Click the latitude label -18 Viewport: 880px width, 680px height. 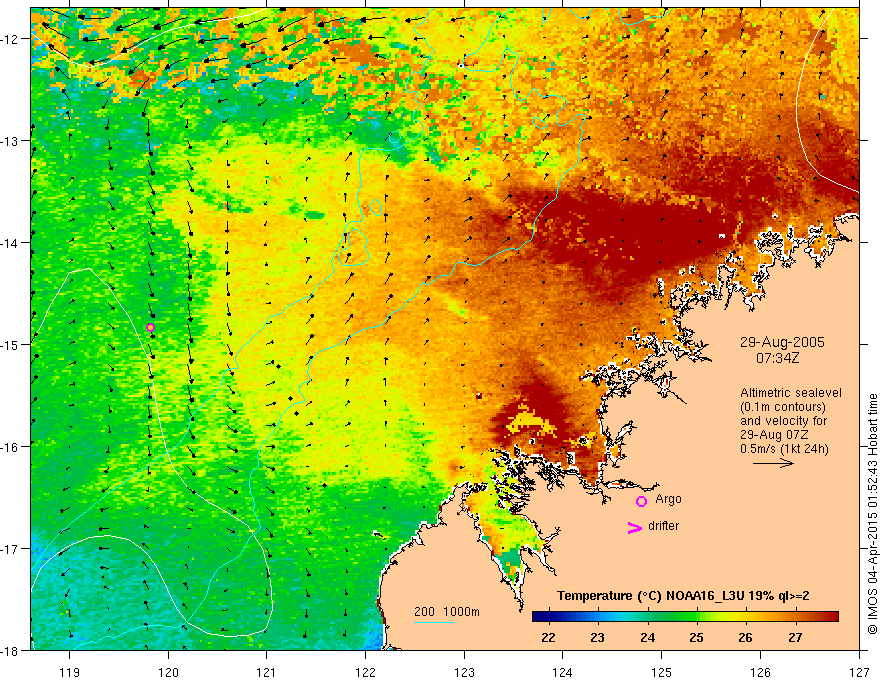(x=11, y=650)
